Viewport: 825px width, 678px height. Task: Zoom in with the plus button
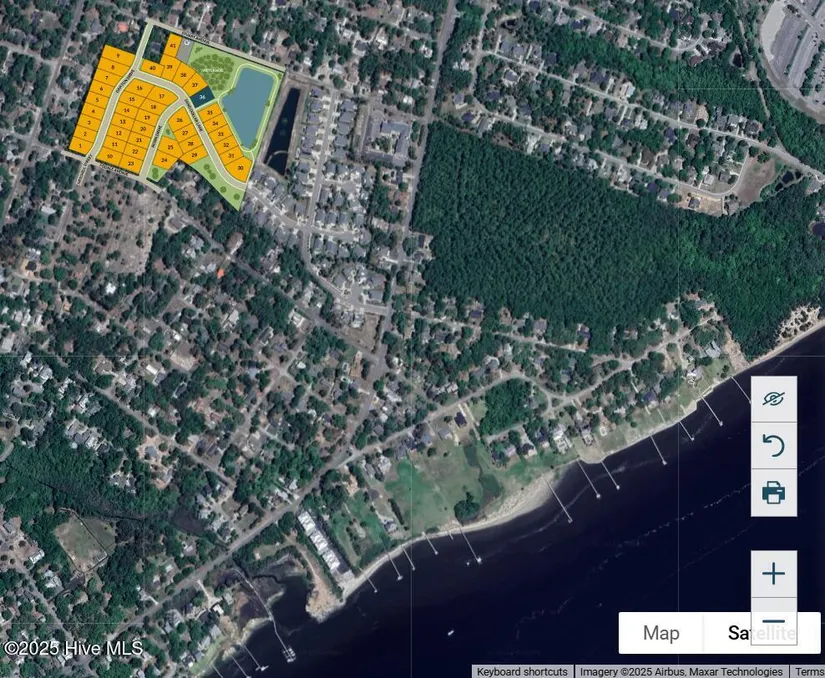[x=773, y=574]
